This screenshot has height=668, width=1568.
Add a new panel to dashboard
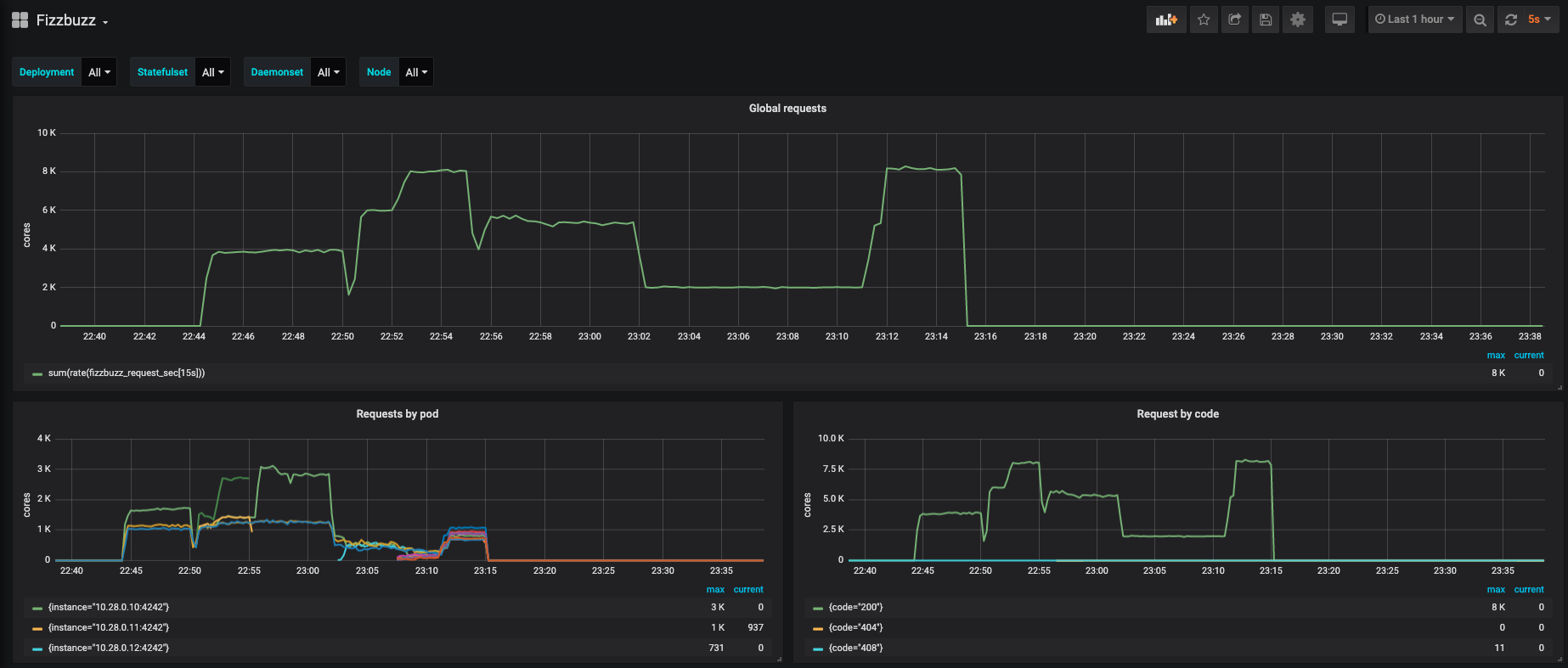click(x=1166, y=20)
